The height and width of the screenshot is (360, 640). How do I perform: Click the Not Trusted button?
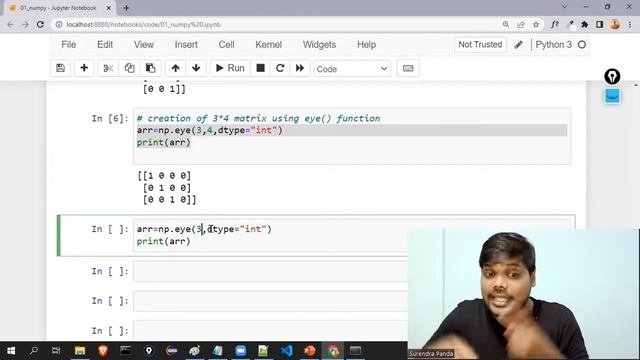coord(480,44)
